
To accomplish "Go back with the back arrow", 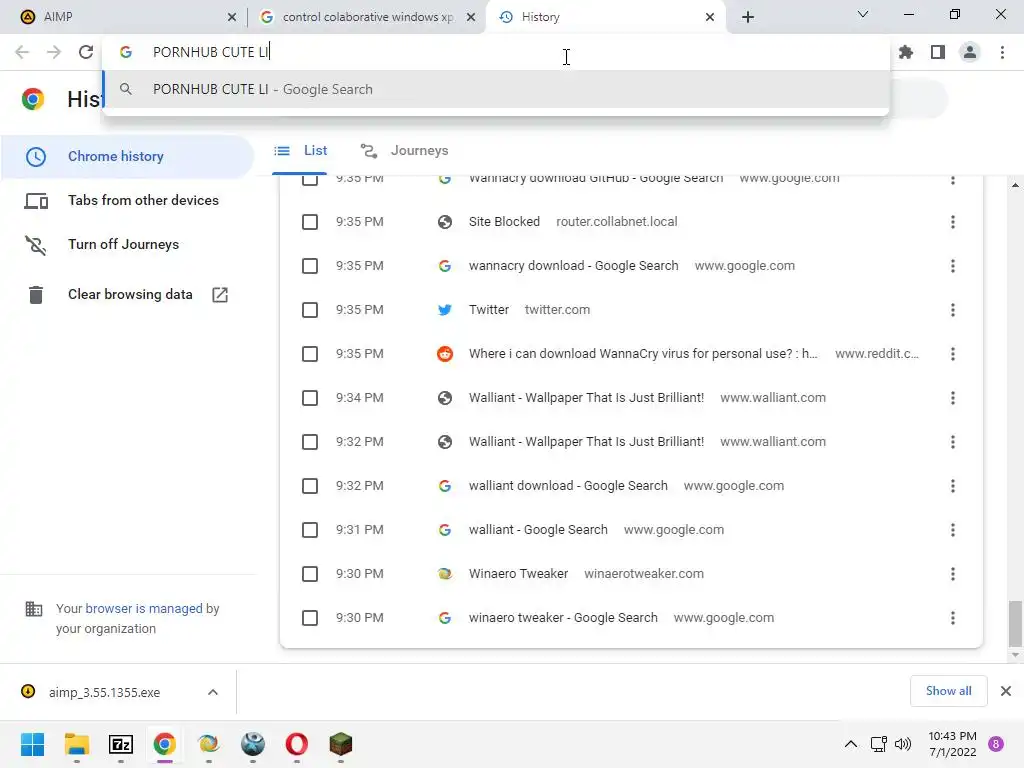I will click(x=22, y=52).
